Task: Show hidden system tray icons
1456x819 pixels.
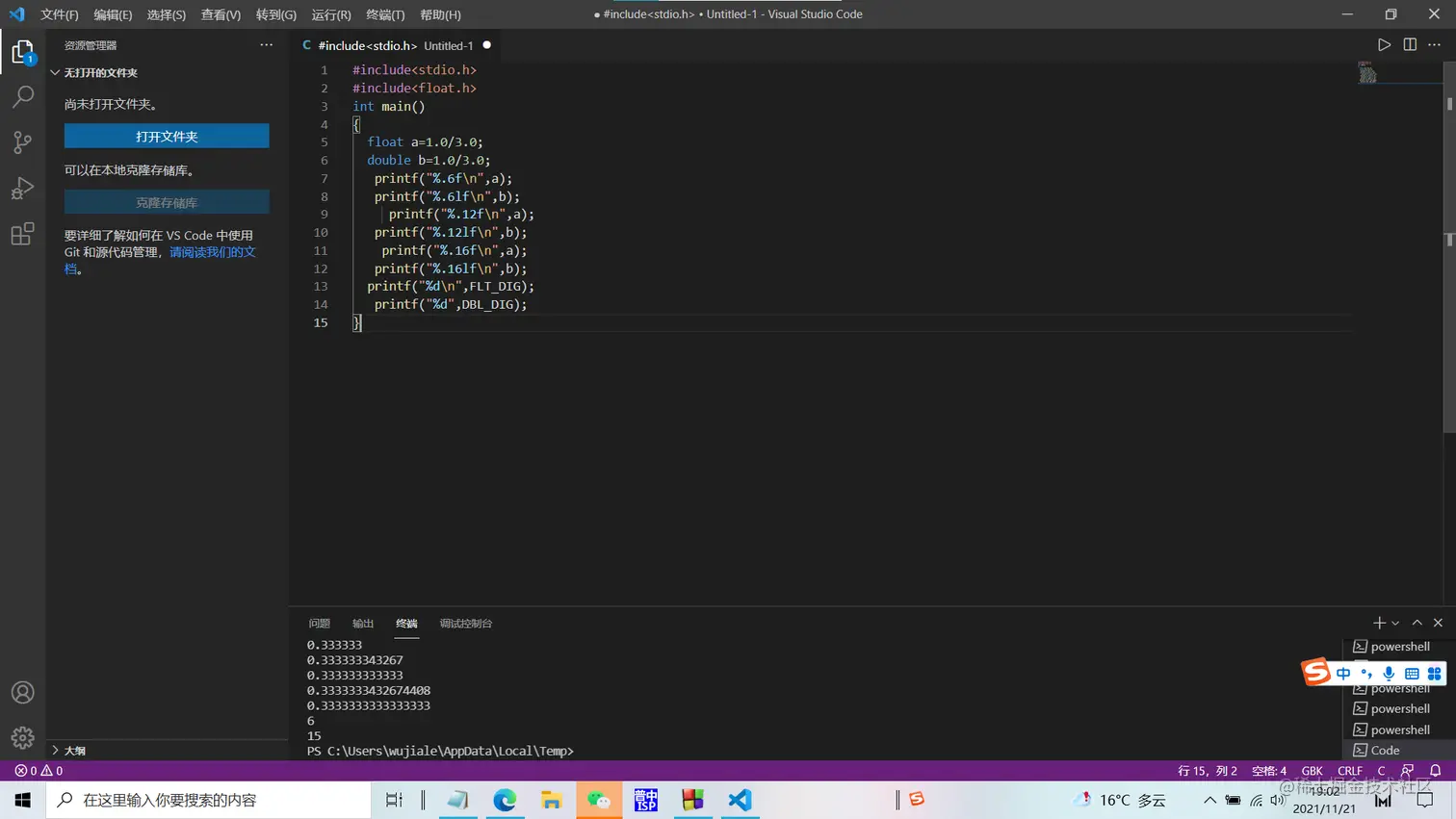Action: [x=1209, y=800]
